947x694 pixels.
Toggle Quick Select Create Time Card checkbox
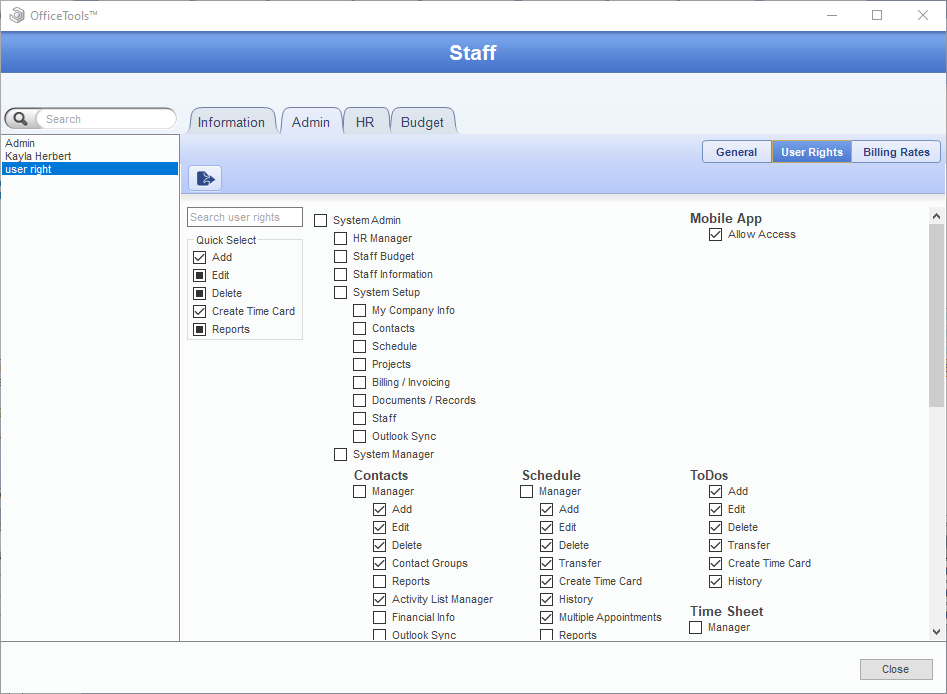199,312
